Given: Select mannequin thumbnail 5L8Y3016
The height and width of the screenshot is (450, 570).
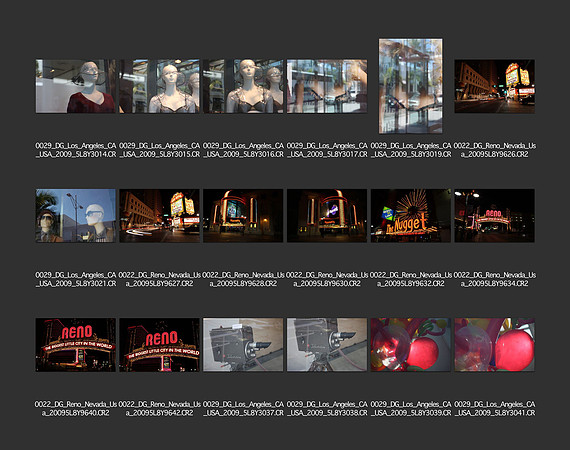Looking at the screenshot, I should tap(243, 86).
